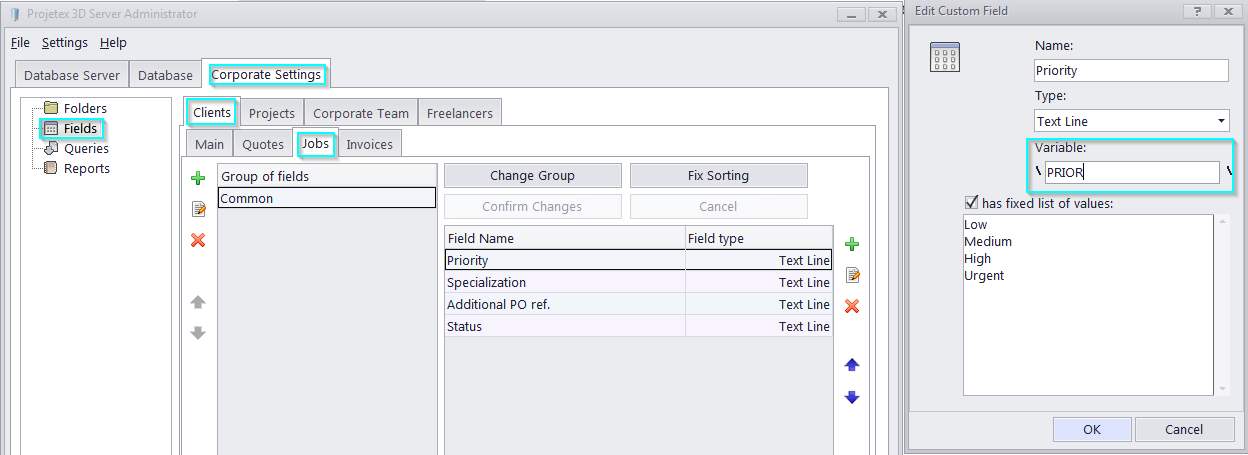Click the Change Group button
Image resolution: width=1248 pixels, height=455 pixels.
(x=532, y=175)
